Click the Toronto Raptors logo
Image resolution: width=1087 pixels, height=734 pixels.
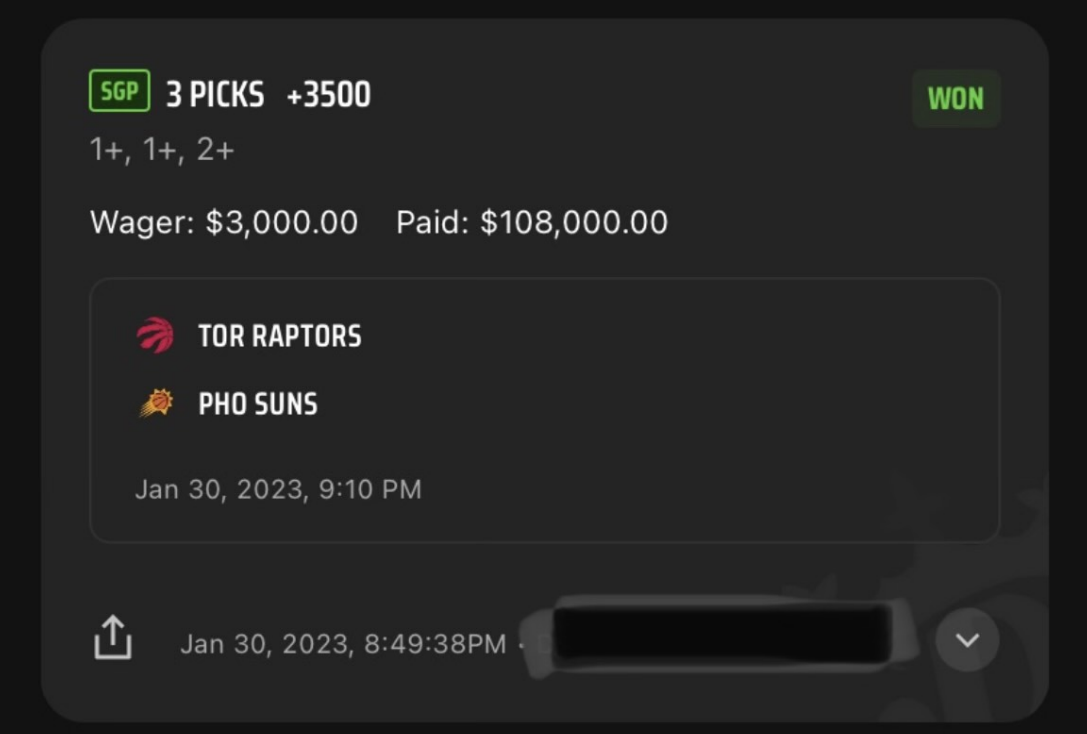pos(155,335)
